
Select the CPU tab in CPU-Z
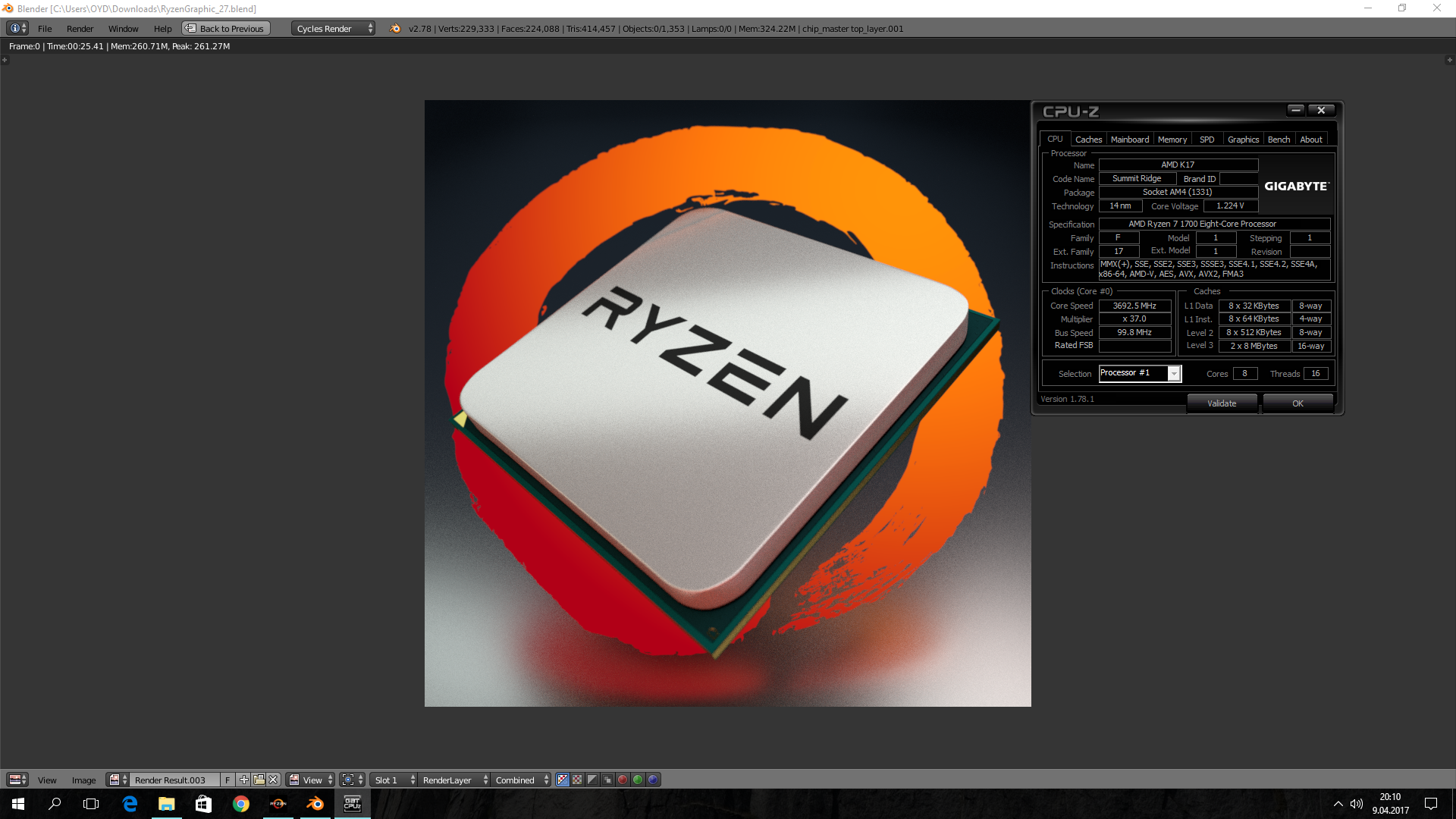coord(1055,139)
